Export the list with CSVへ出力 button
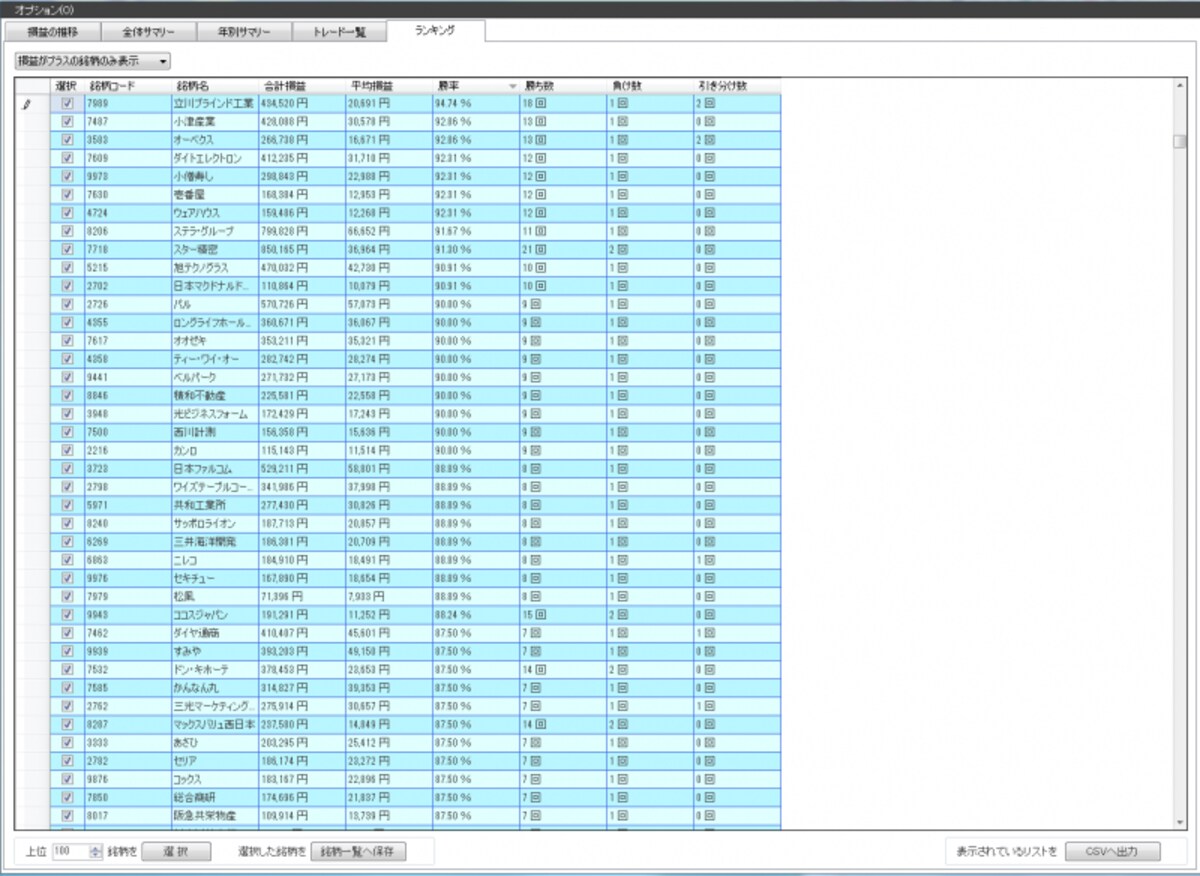This screenshot has width=1200, height=876. [1112, 852]
